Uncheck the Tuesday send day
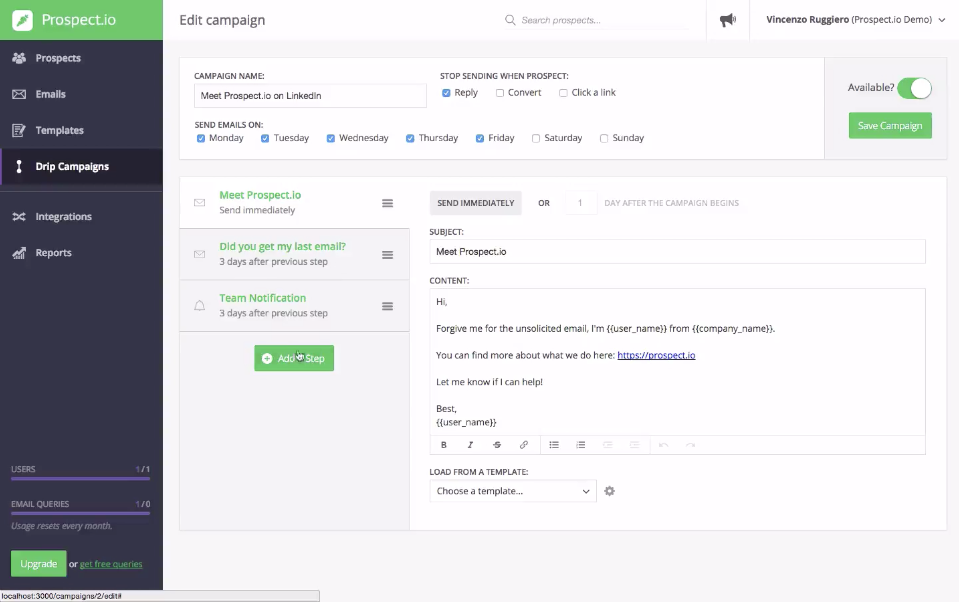The width and height of the screenshot is (959, 602). point(265,138)
